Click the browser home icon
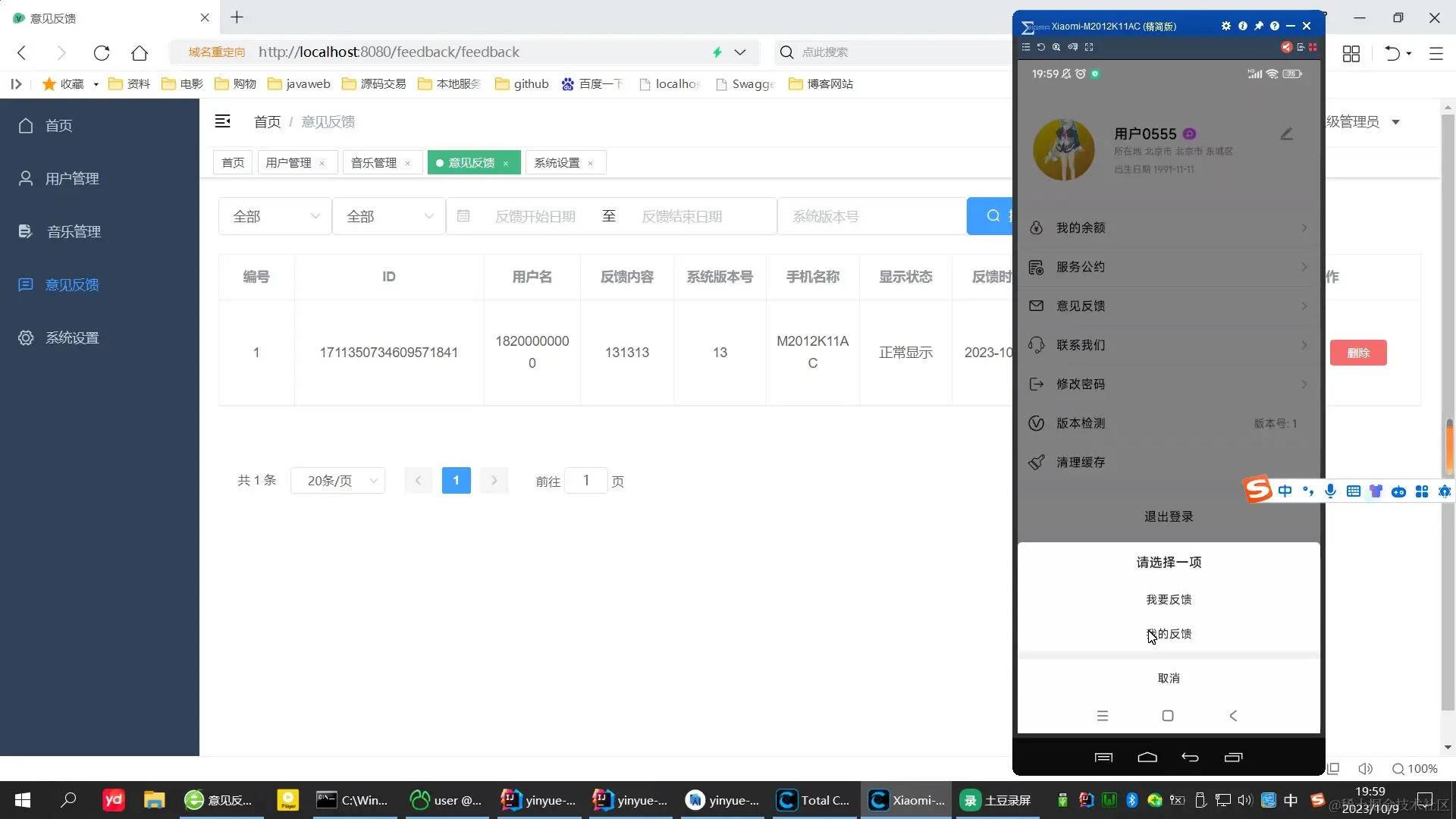 pos(140,52)
